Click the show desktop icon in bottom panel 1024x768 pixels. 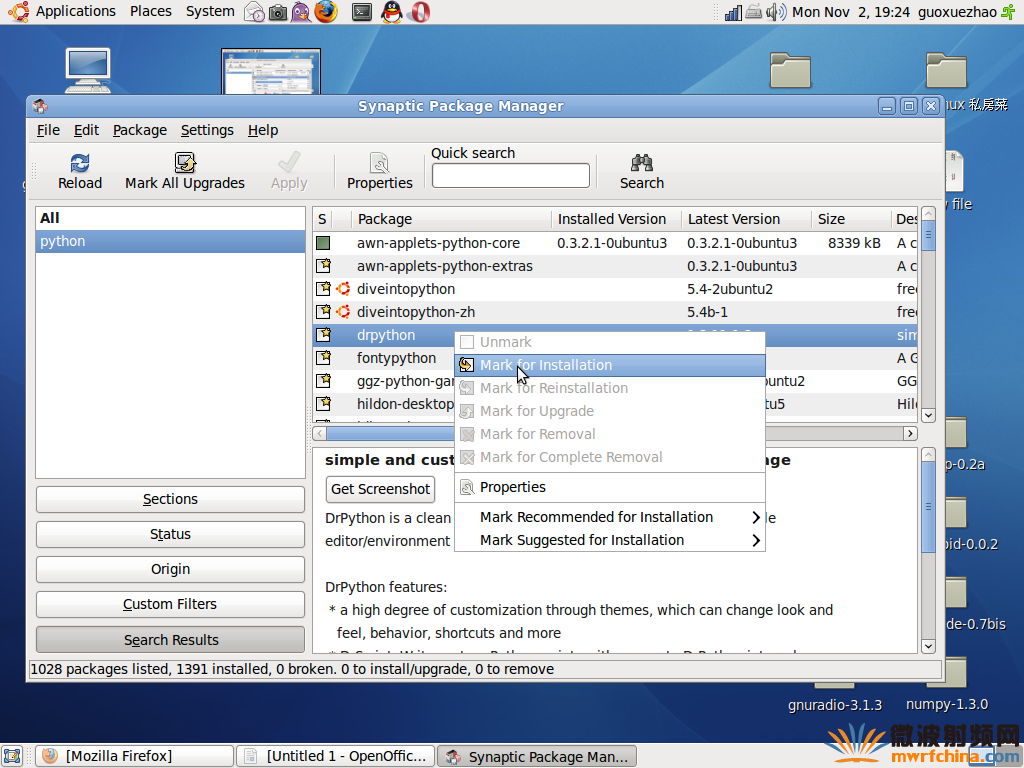(x=13, y=756)
